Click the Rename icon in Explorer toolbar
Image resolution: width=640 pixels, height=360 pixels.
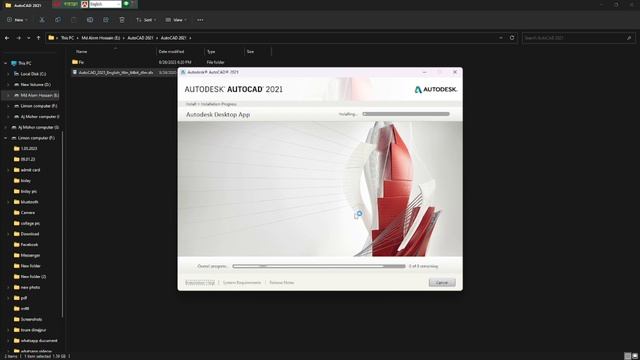90,20
